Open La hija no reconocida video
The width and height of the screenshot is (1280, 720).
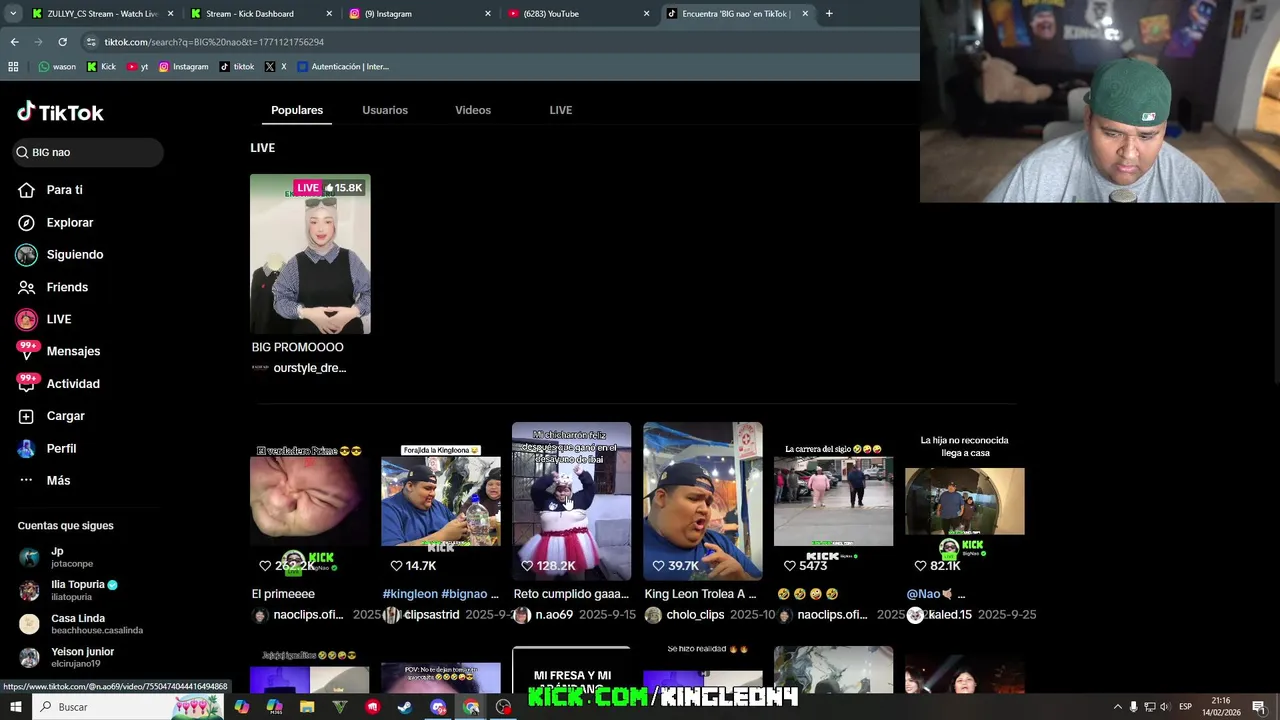click(965, 501)
